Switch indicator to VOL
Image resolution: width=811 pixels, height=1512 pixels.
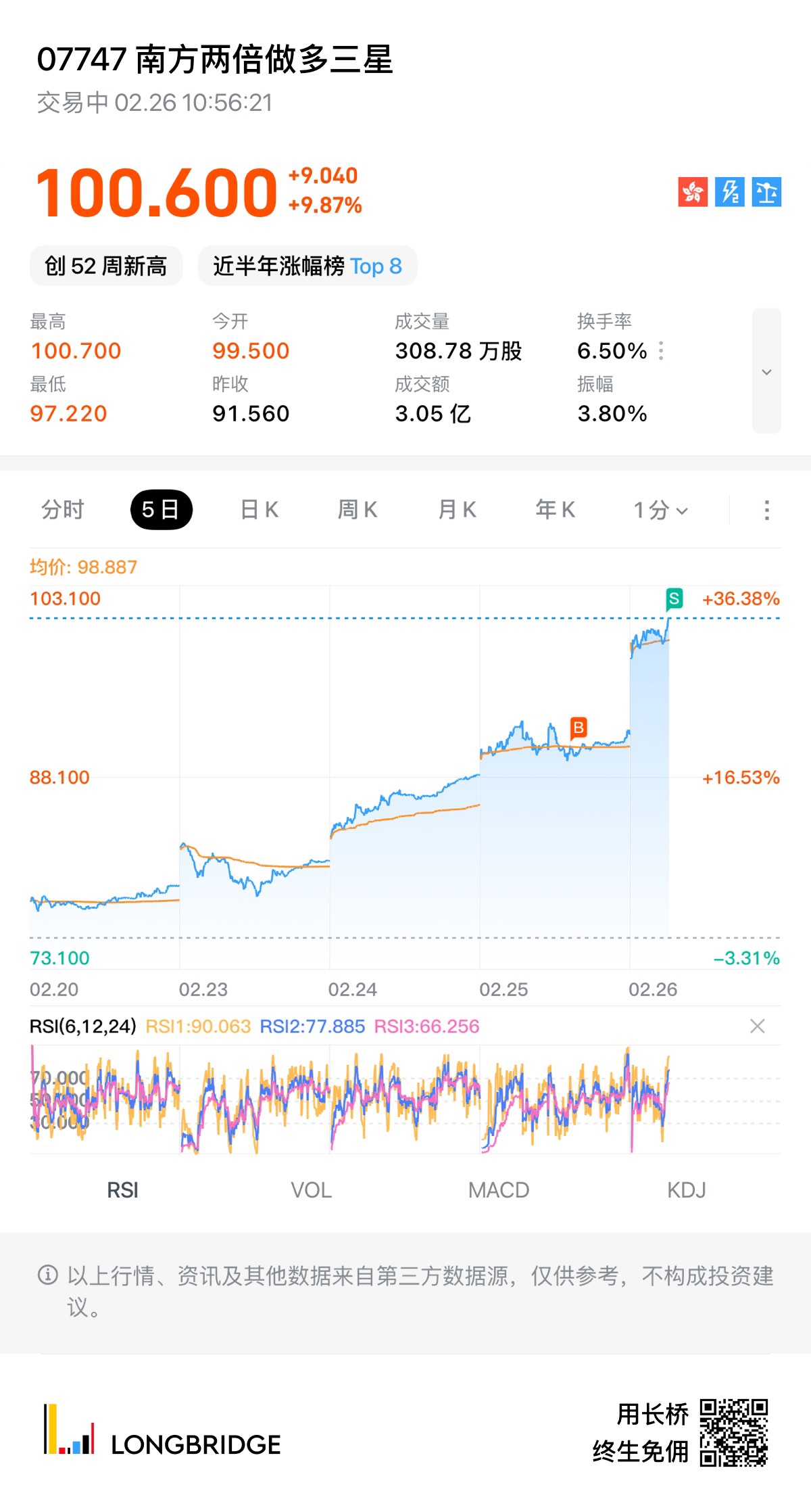pyautogui.click(x=311, y=1190)
